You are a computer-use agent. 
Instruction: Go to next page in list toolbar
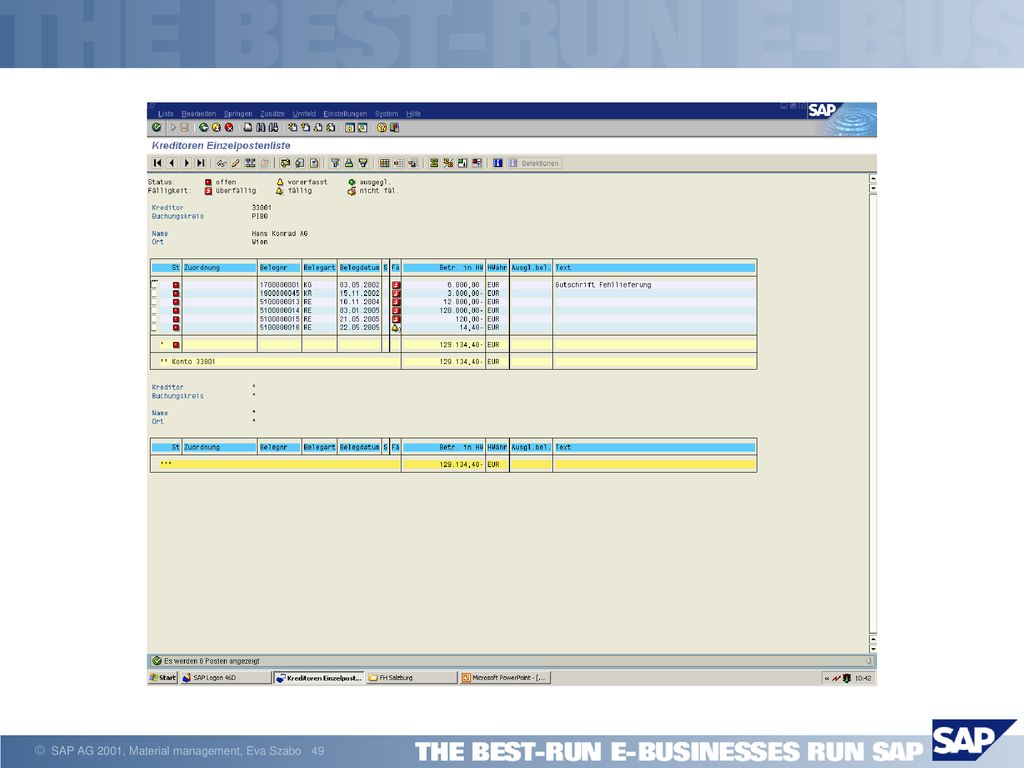click(186, 163)
